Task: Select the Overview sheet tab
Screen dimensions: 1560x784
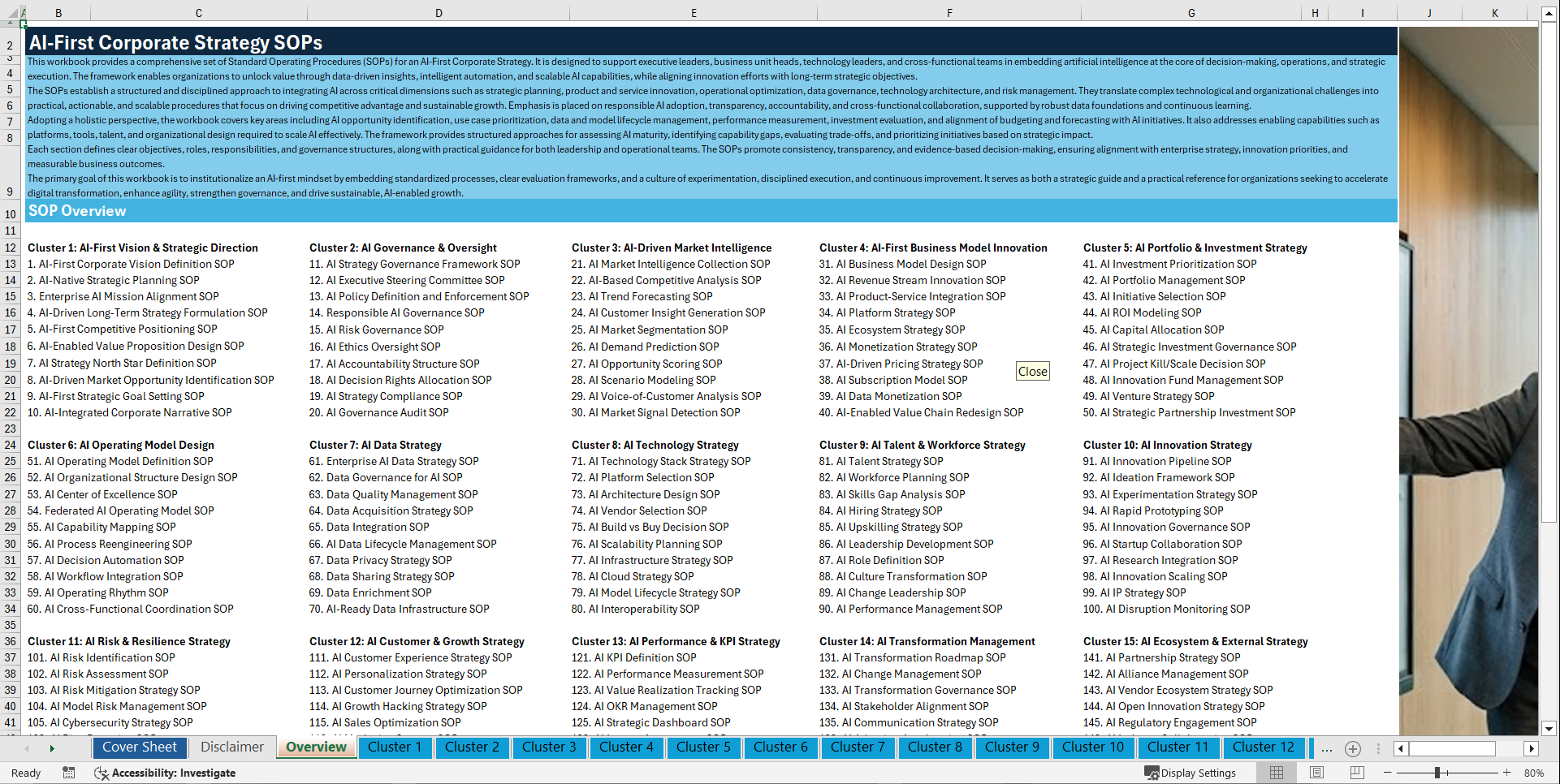Action: point(316,747)
